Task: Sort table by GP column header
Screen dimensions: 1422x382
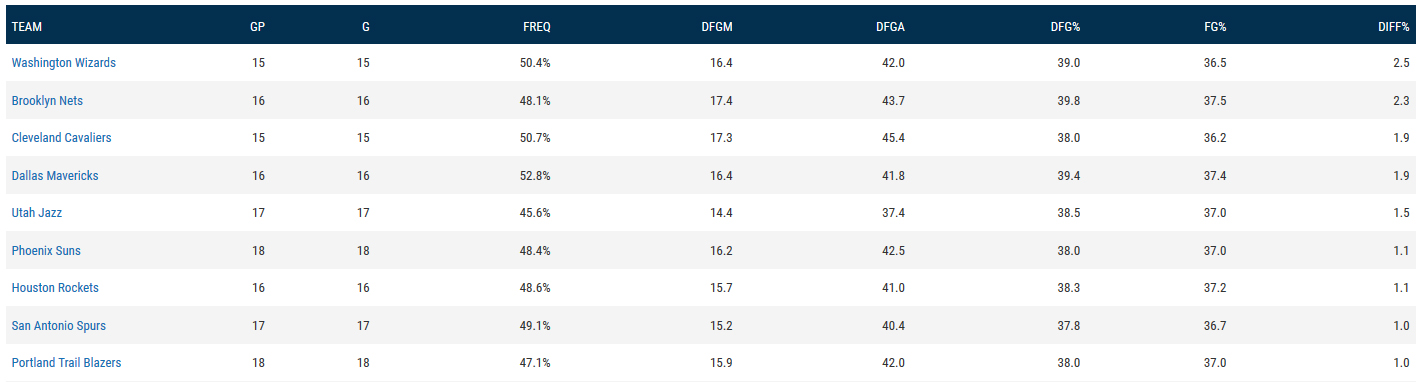Action: (x=257, y=25)
